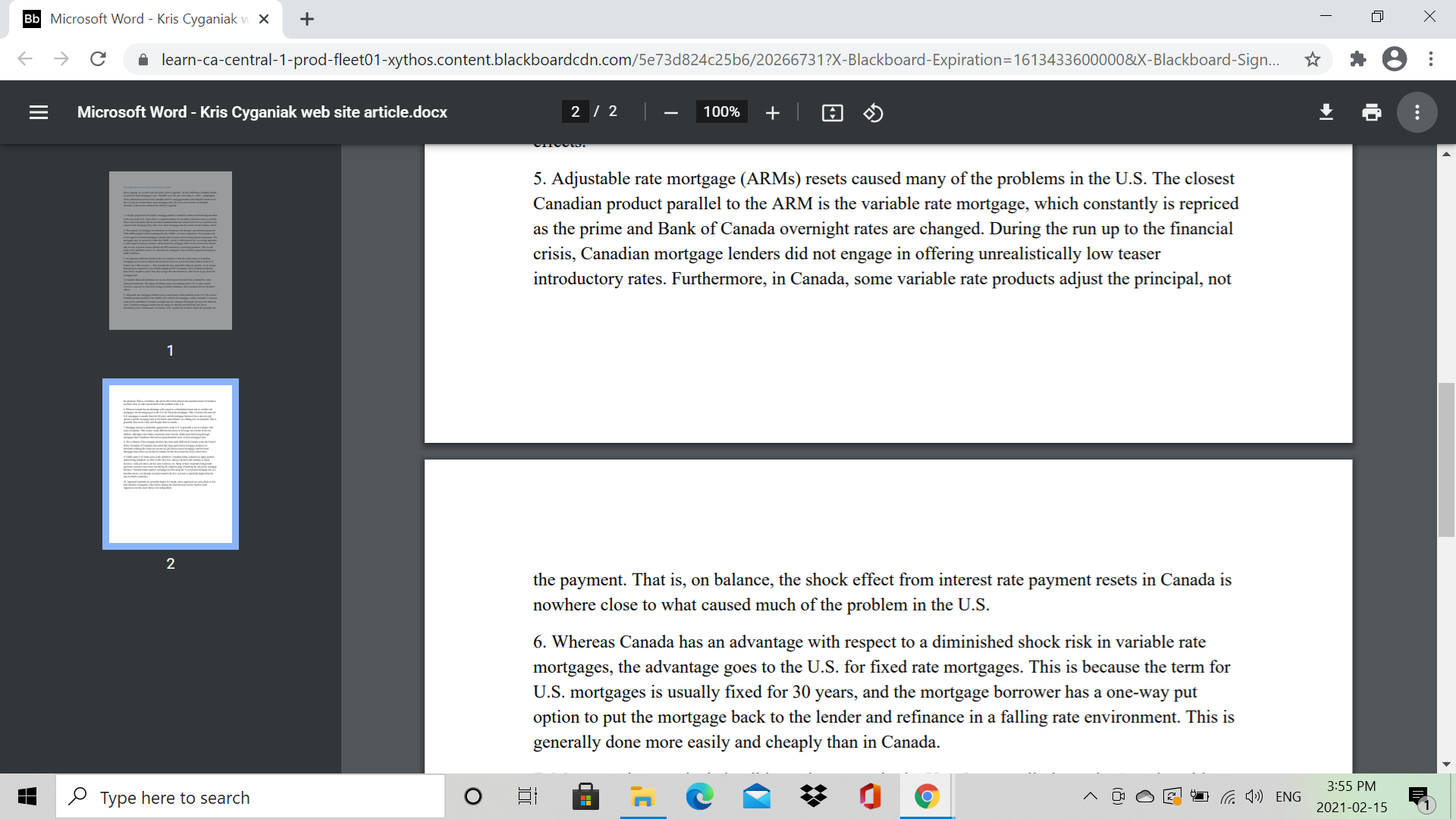Select page 1 thumbnail in sidebar
This screenshot has width=1456, height=819.
click(170, 250)
